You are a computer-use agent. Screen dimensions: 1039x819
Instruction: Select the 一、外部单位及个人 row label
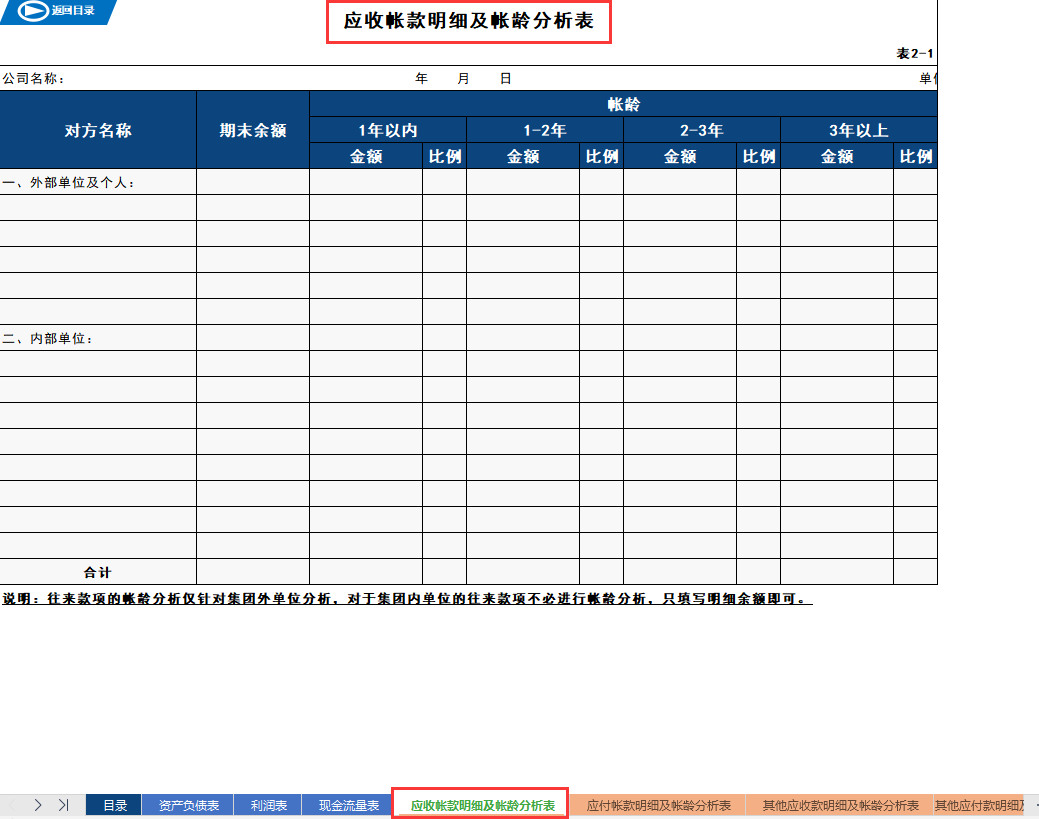60,181
